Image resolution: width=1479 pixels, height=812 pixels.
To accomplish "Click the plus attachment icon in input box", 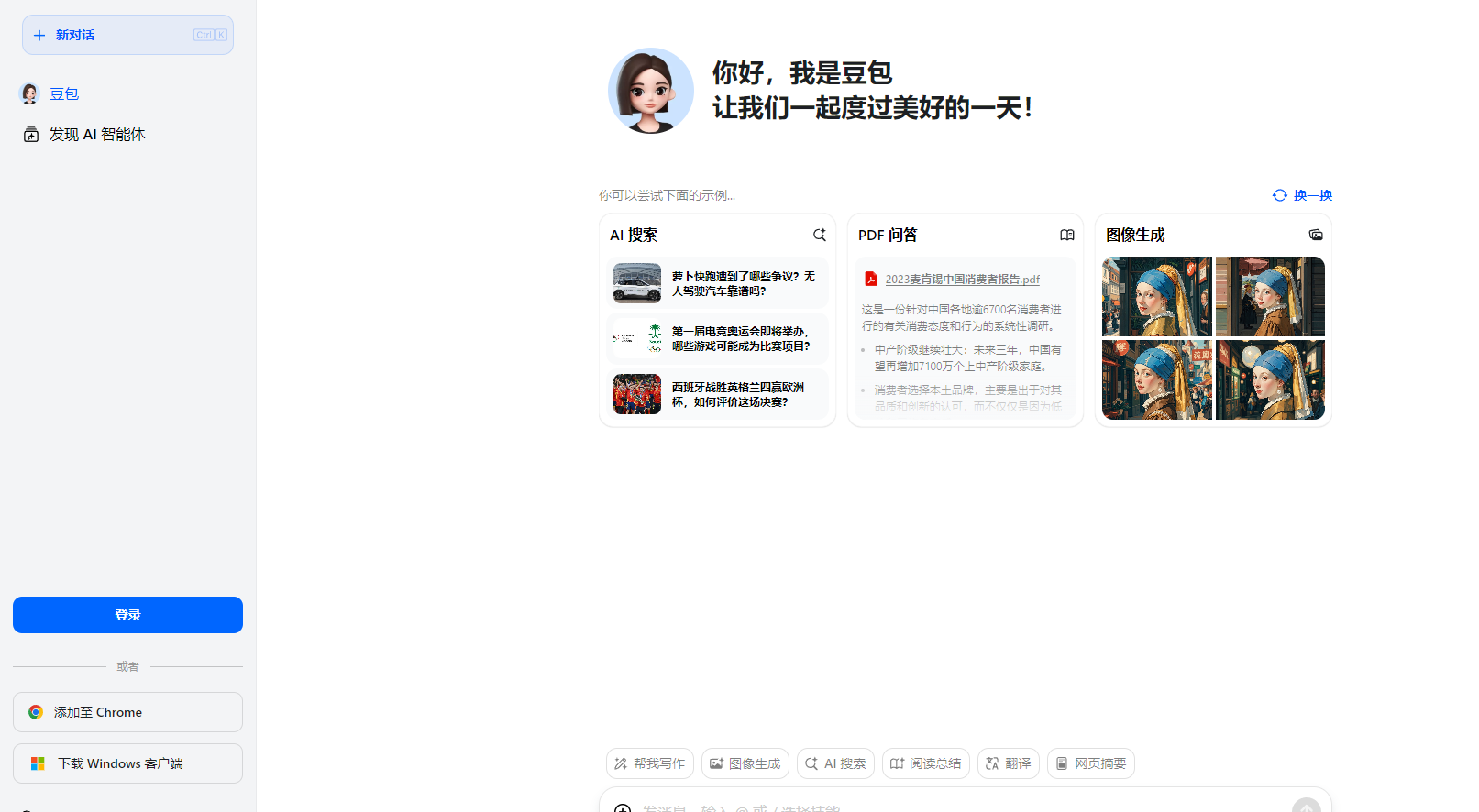I will tap(623, 807).
